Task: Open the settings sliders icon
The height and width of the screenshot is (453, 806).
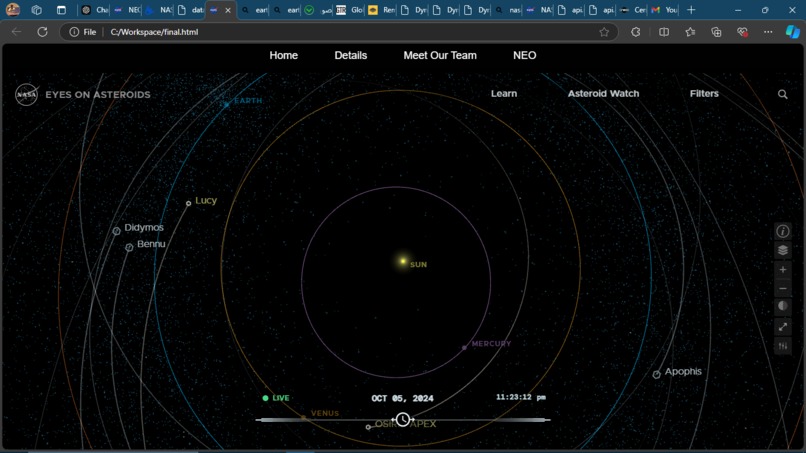Action: (782, 346)
